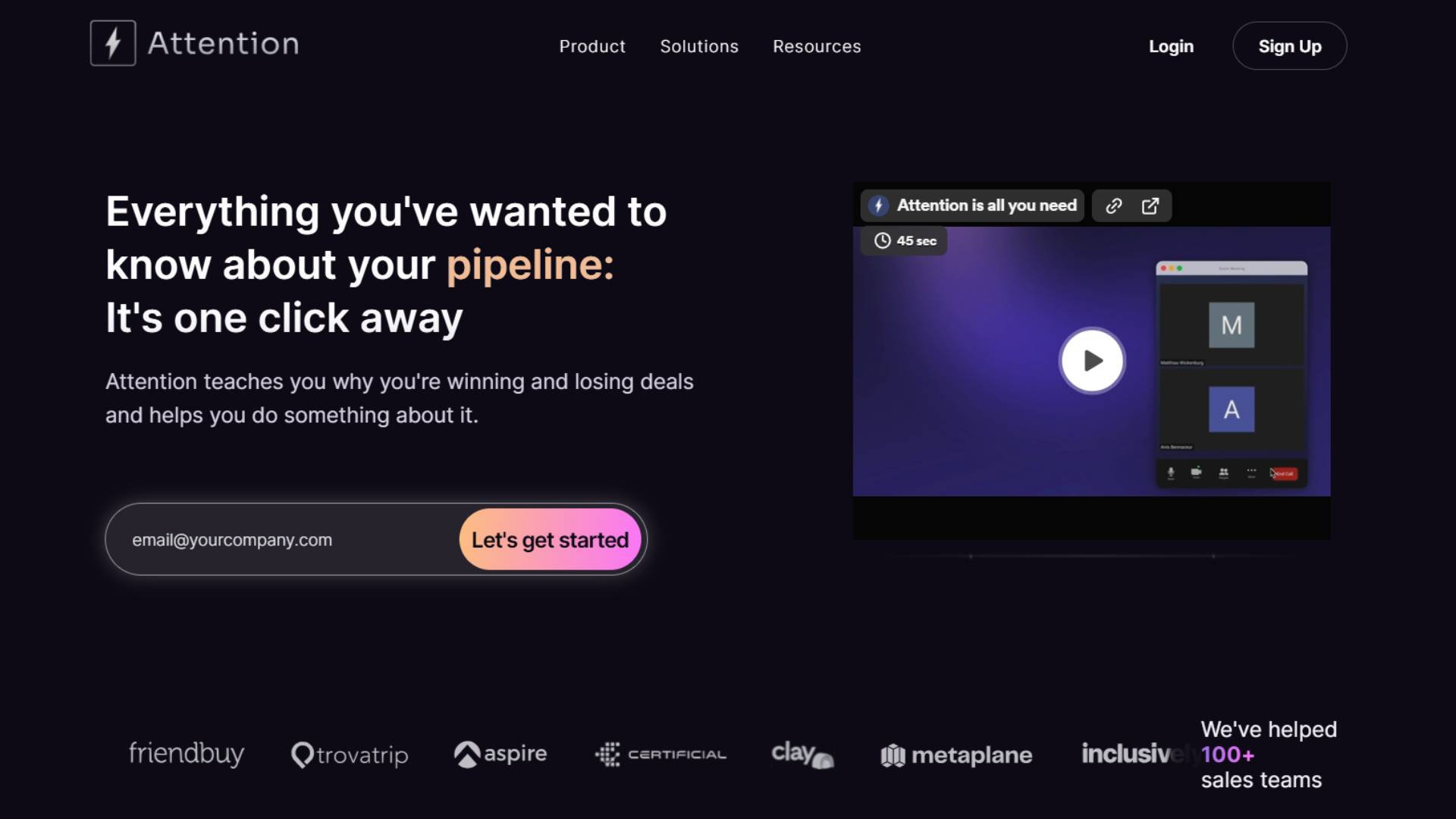Click the clay logo
Screen dimensions: 1456x819
click(802, 754)
